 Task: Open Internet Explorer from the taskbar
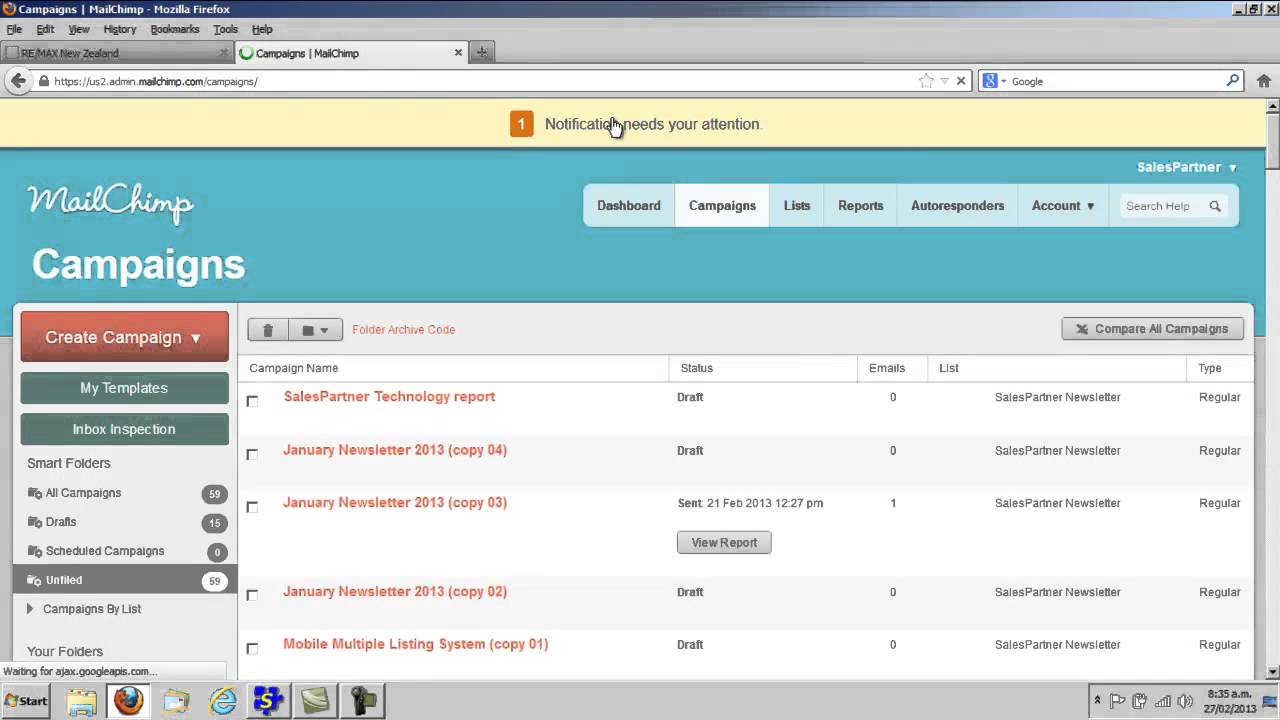coord(223,701)
